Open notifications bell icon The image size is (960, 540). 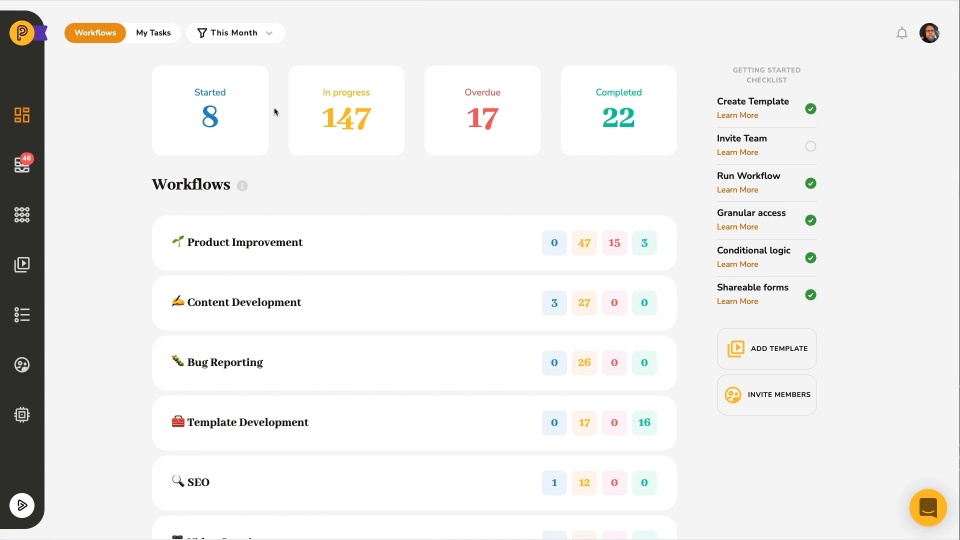[x=902, y=33]
